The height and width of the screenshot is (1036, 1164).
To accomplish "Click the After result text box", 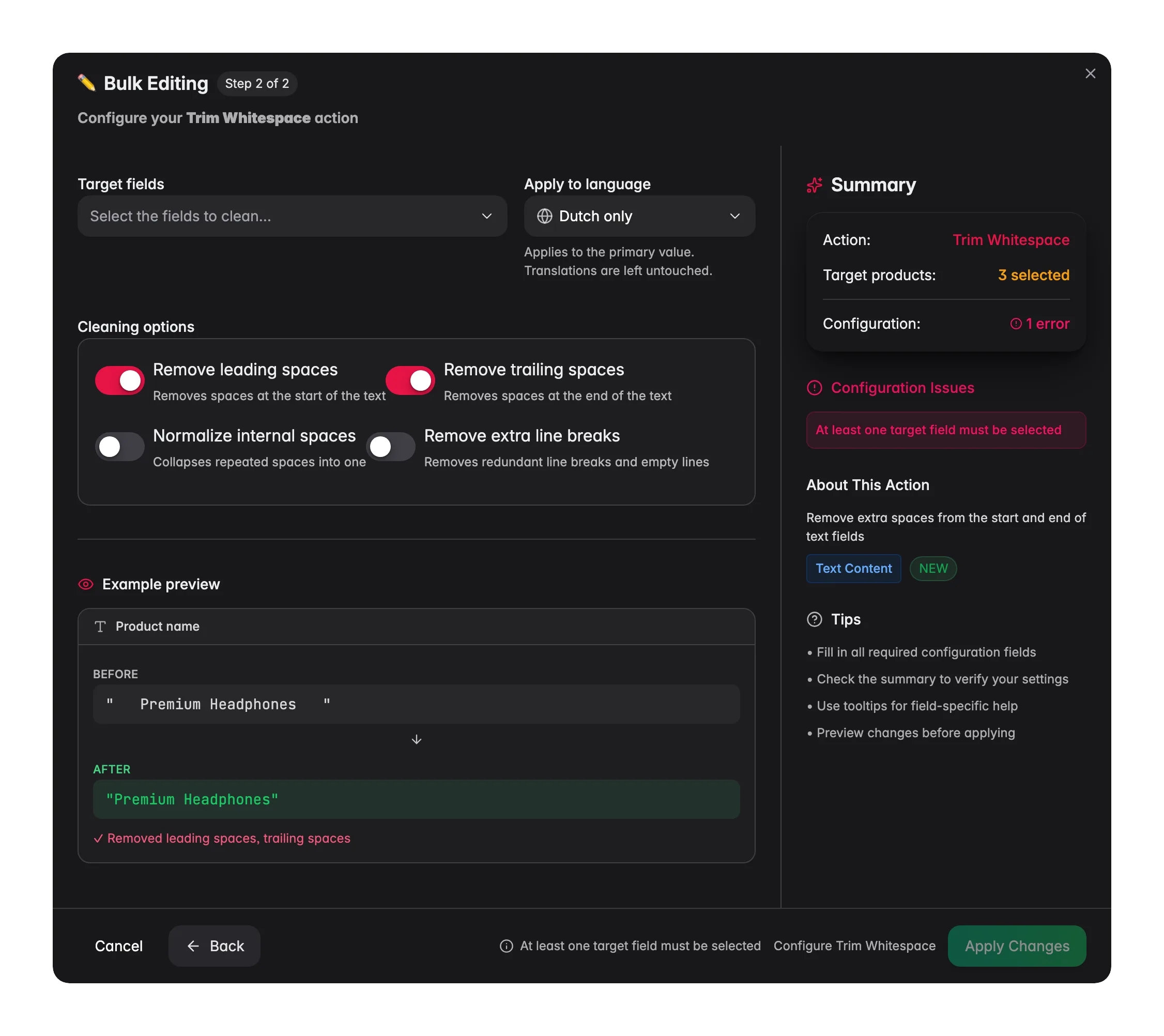I will point(416,800).
